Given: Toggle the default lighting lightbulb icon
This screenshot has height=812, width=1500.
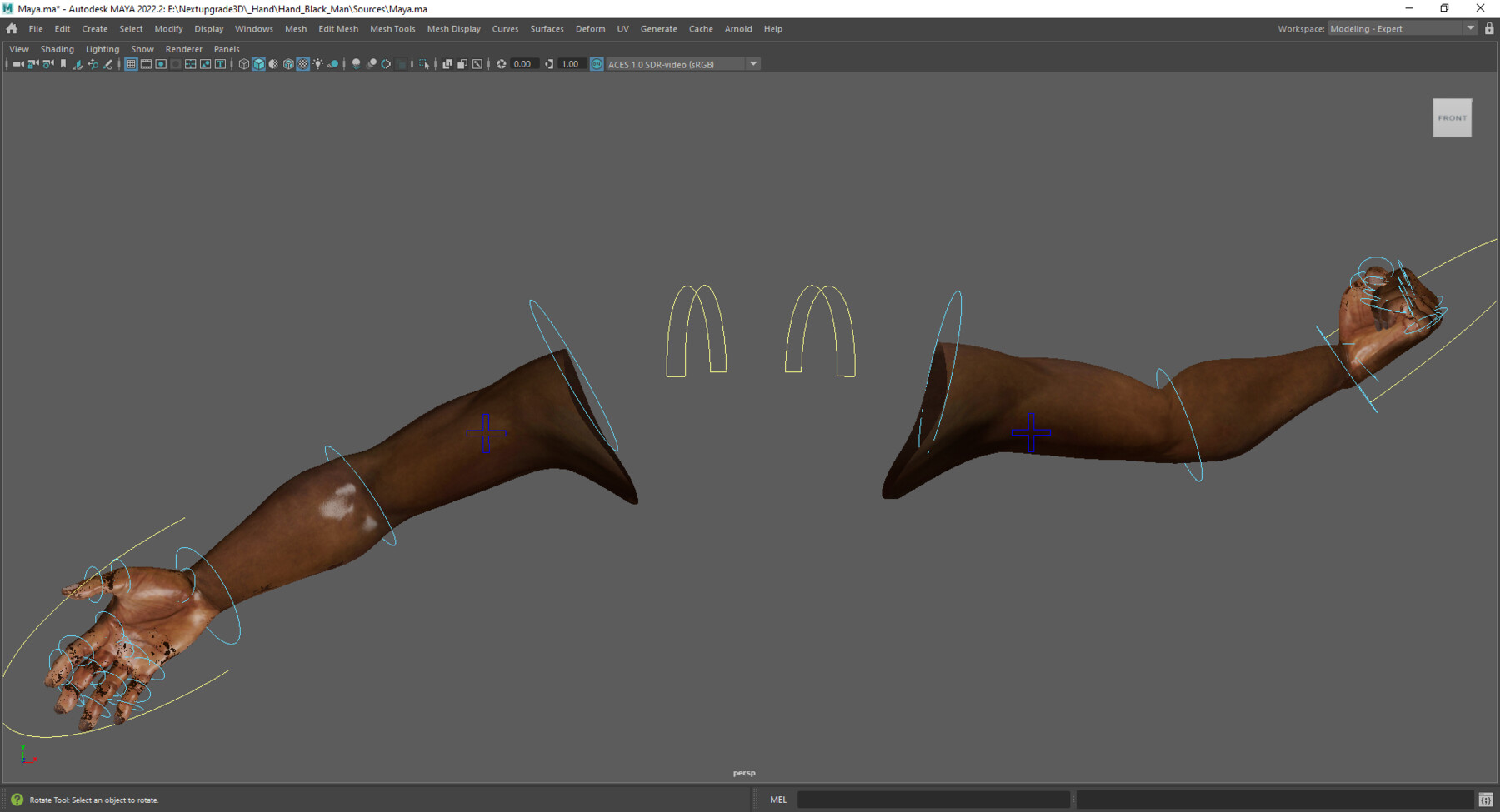Looking at the screenshot, I should pos(318,64).
